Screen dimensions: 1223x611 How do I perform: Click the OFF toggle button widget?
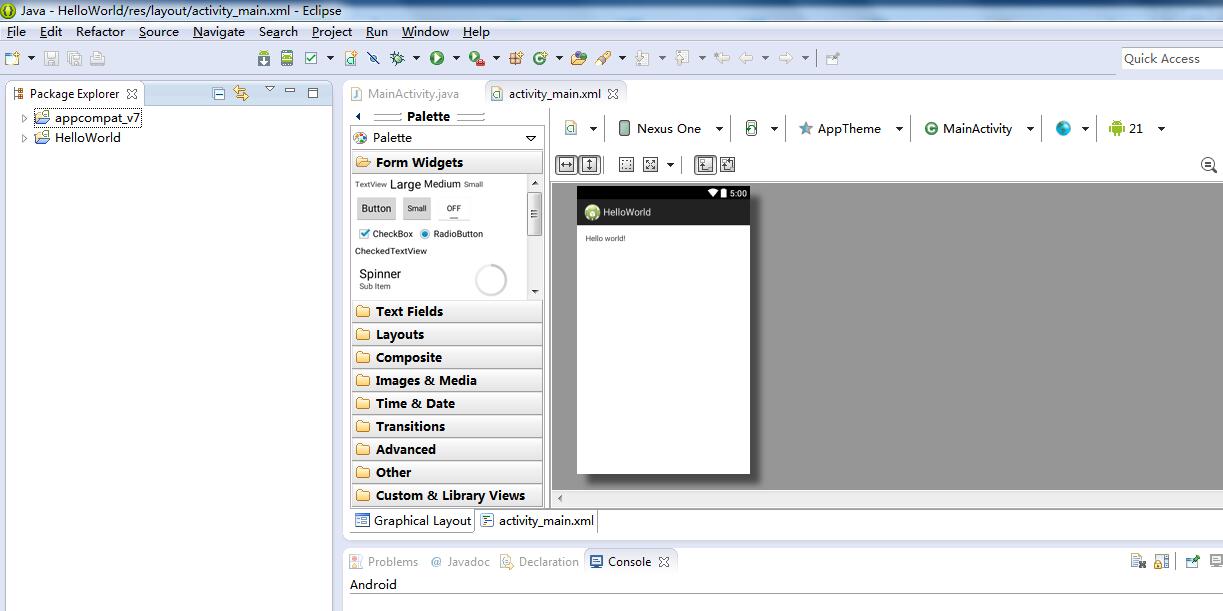click(453, 208)
